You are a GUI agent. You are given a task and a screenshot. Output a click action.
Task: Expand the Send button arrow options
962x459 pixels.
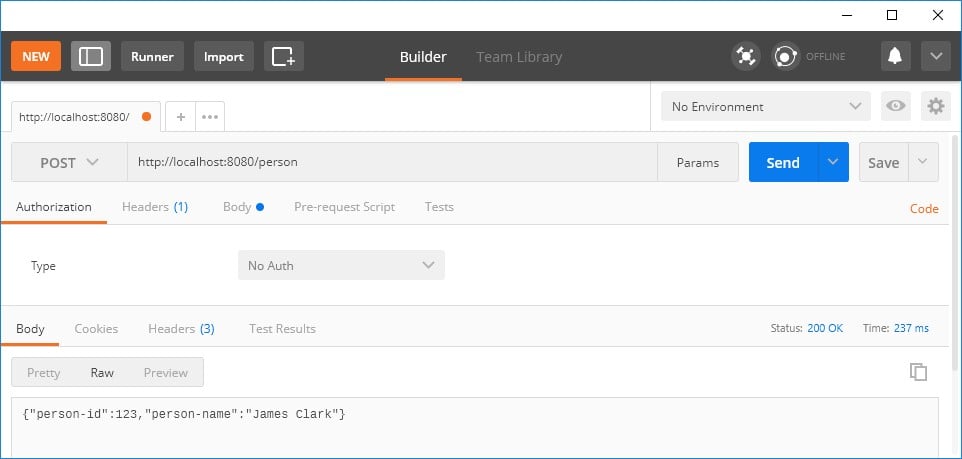833,162
